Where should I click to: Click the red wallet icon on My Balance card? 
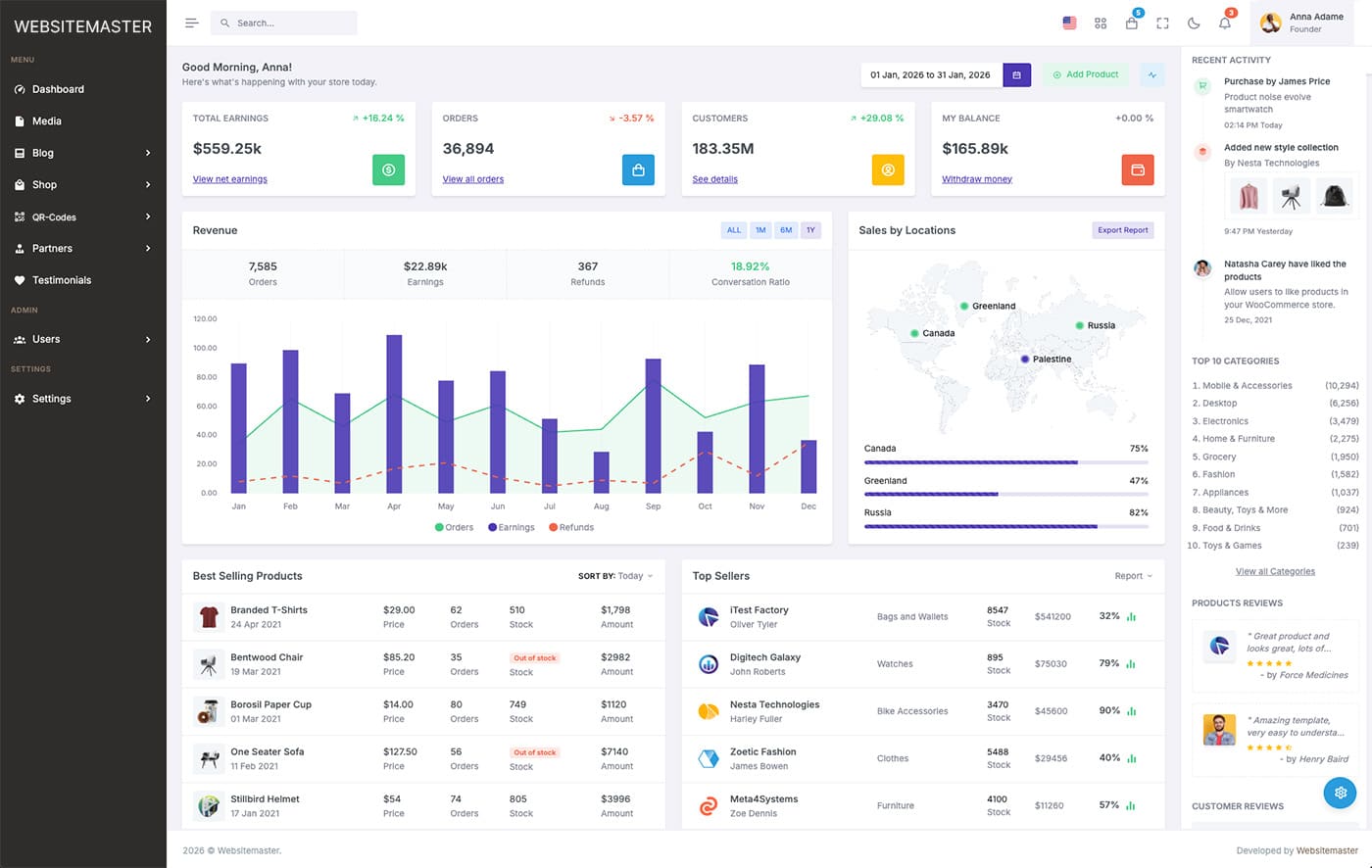pyautogui.click(x=1138, y=169)
